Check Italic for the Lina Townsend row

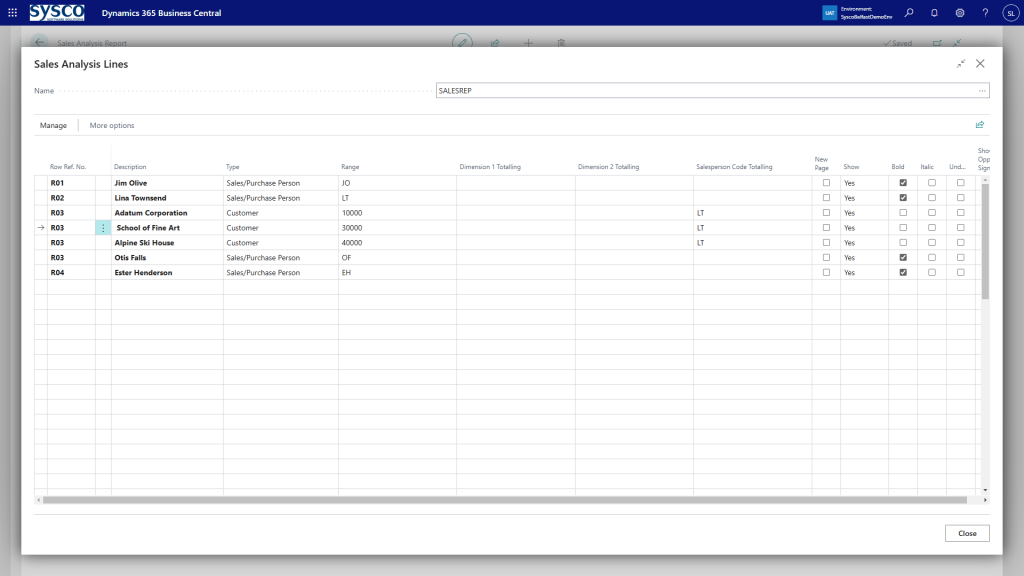[932, 198]
